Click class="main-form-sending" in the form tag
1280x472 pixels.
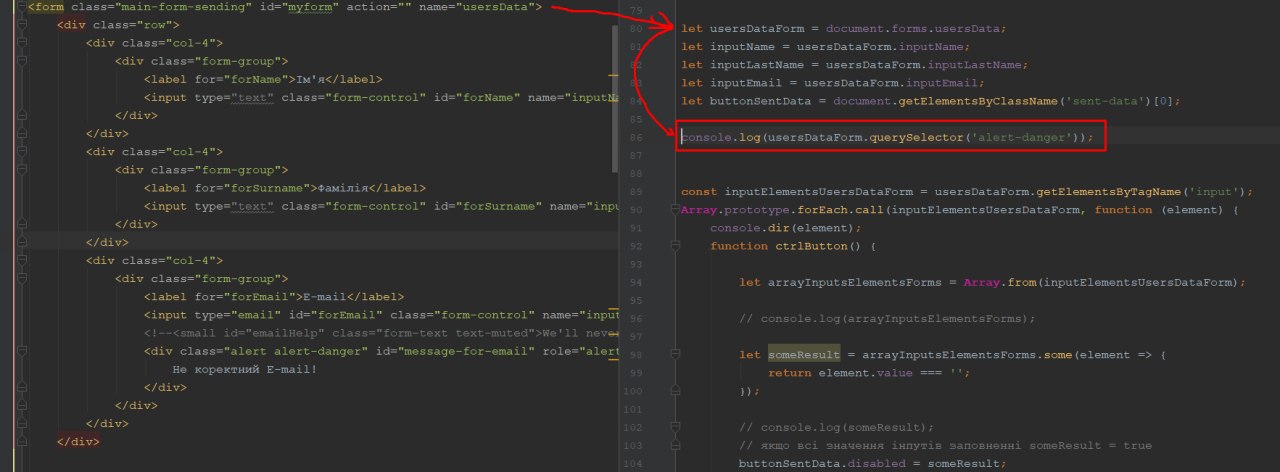(159, 8)
